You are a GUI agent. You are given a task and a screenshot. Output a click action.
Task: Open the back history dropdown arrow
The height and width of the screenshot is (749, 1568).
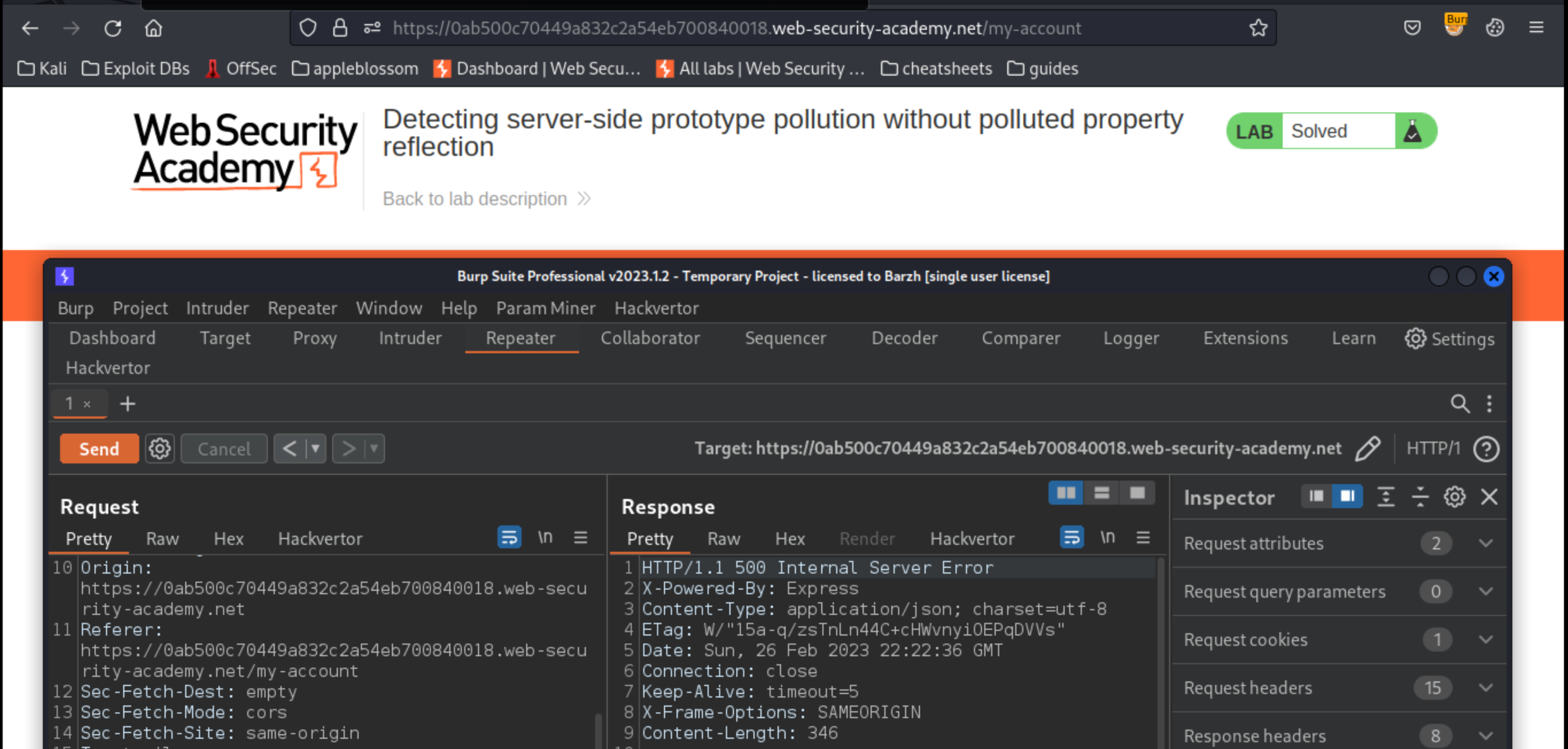(315, 449)
